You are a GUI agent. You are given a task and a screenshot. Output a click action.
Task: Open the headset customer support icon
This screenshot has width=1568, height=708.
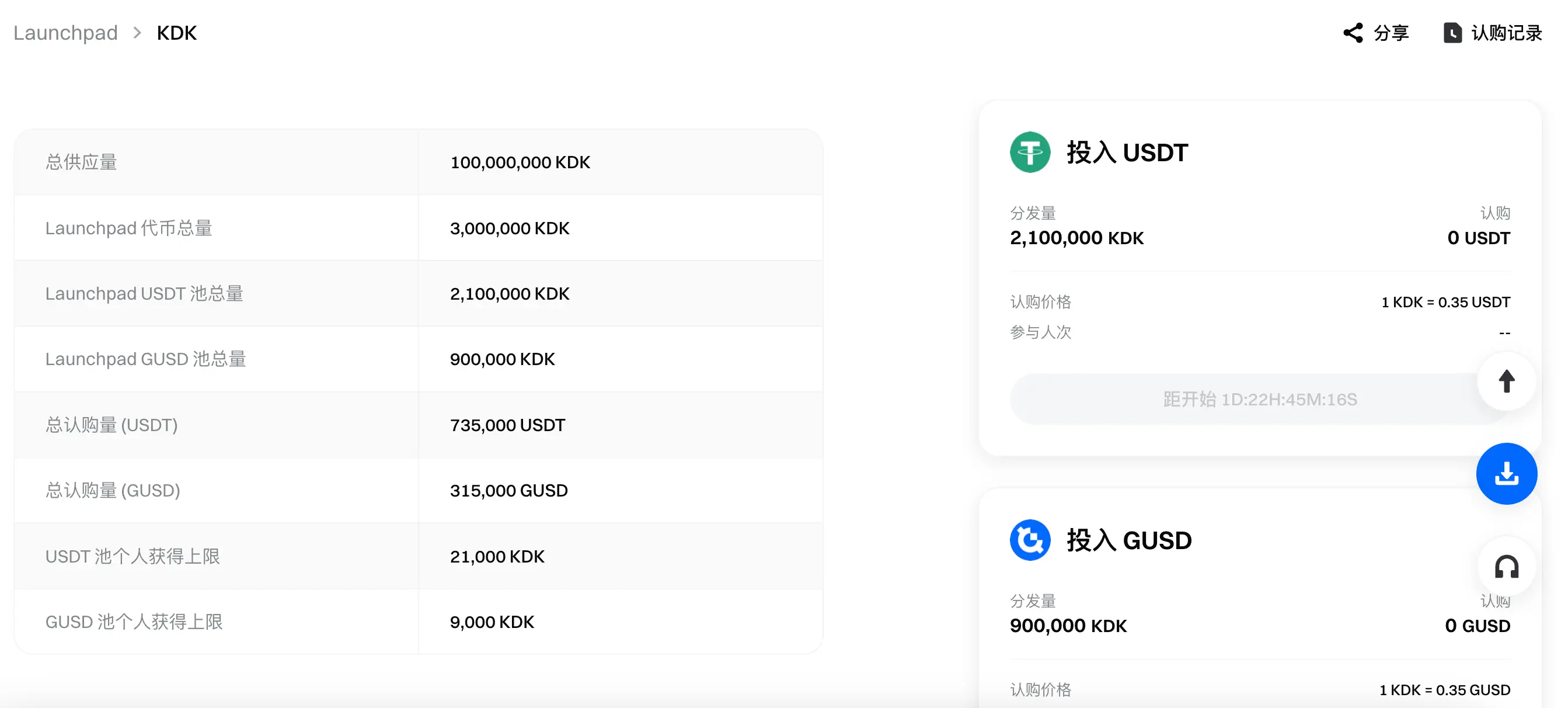(1506, 567)
